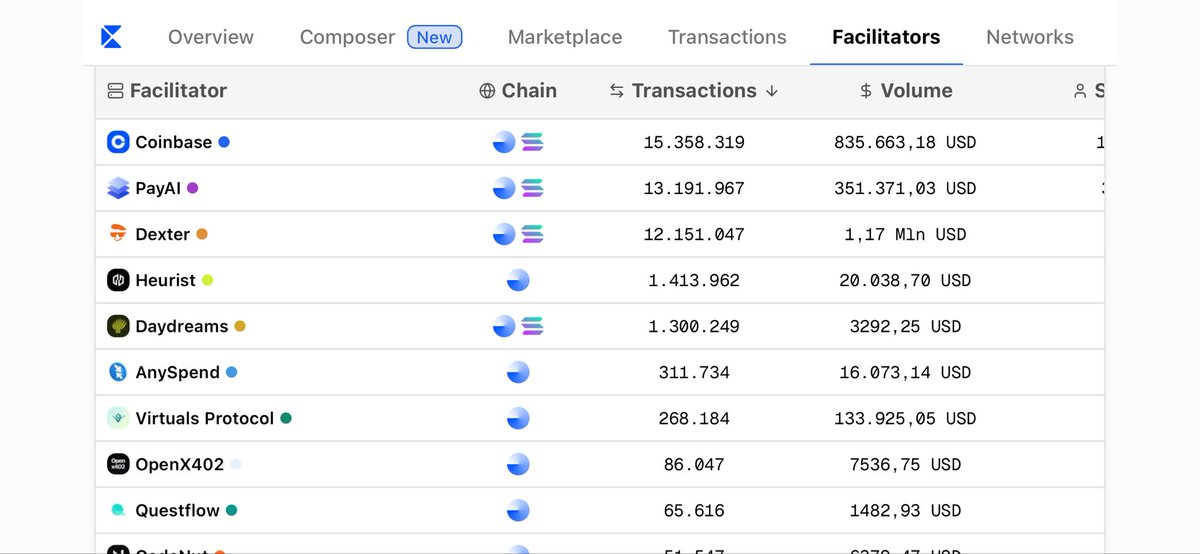Click the 835.663,18 USD volume value

point(905,142)
